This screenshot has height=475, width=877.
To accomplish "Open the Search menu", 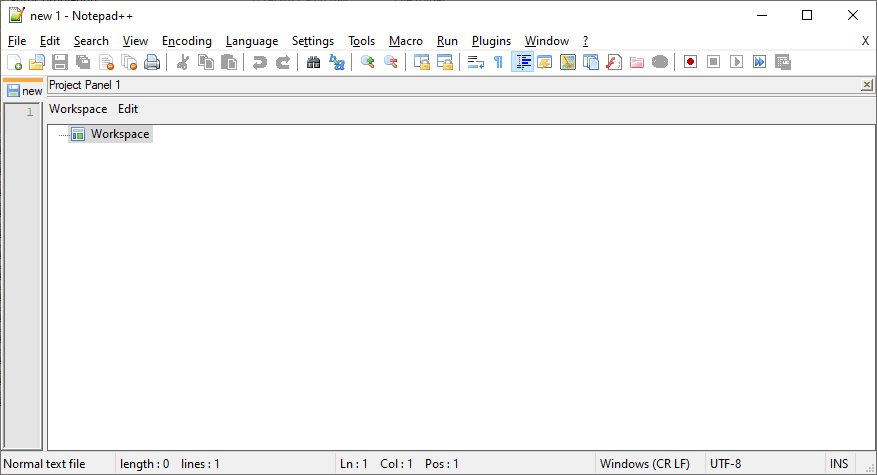I will (91, 41).
